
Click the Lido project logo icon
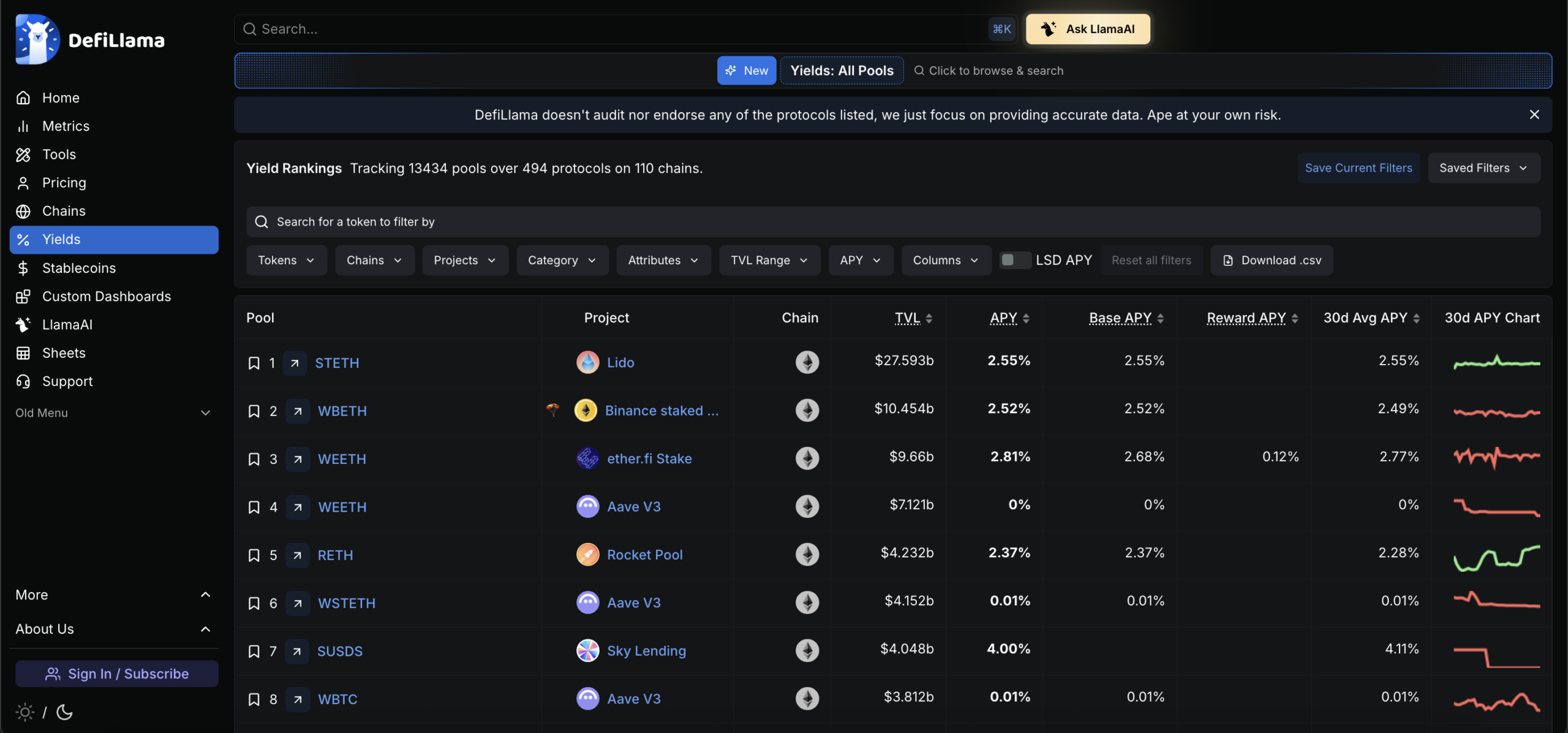click(587, 362)
